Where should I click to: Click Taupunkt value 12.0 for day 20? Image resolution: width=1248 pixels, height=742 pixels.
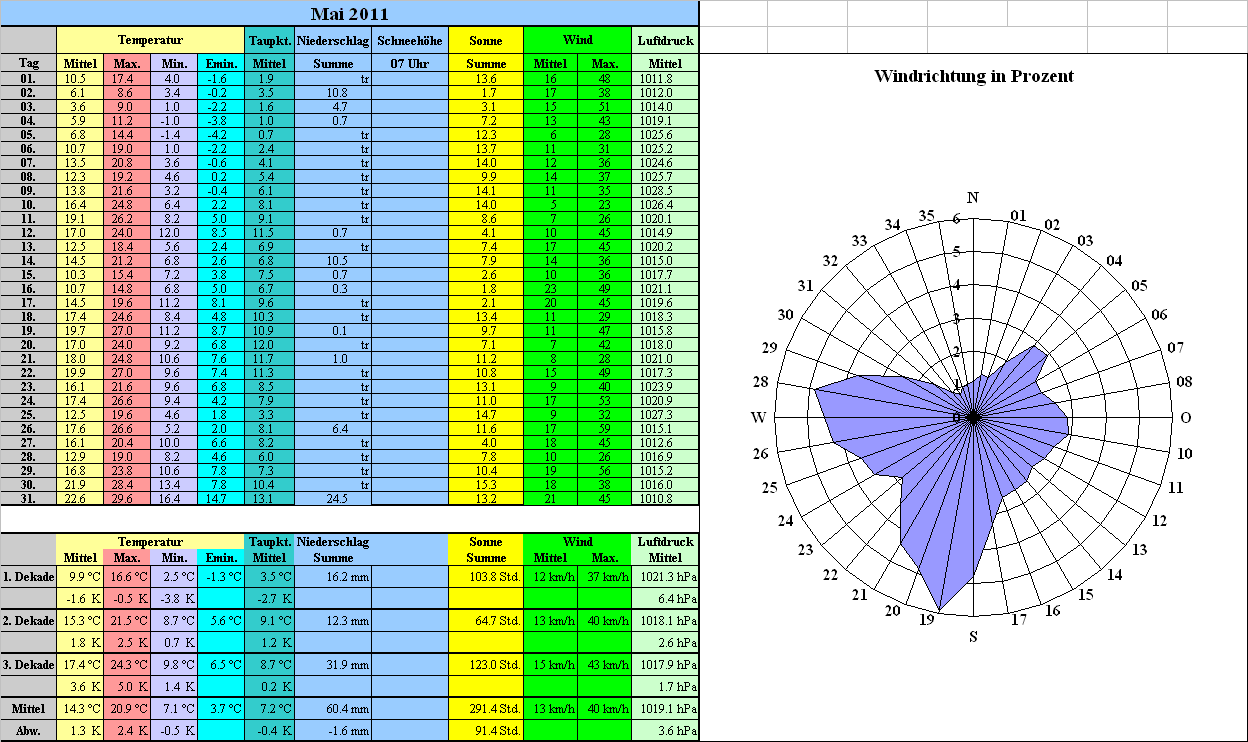click(x=270, y=344)
